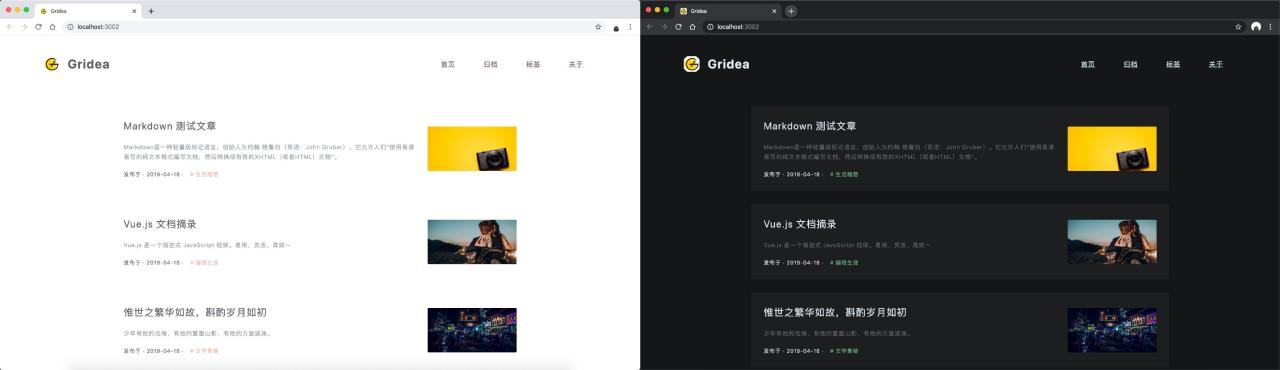Open the incognito profile icon in light browser
Image resolution: width=1280 pixels, height=370 pixels.
(616, 27)
